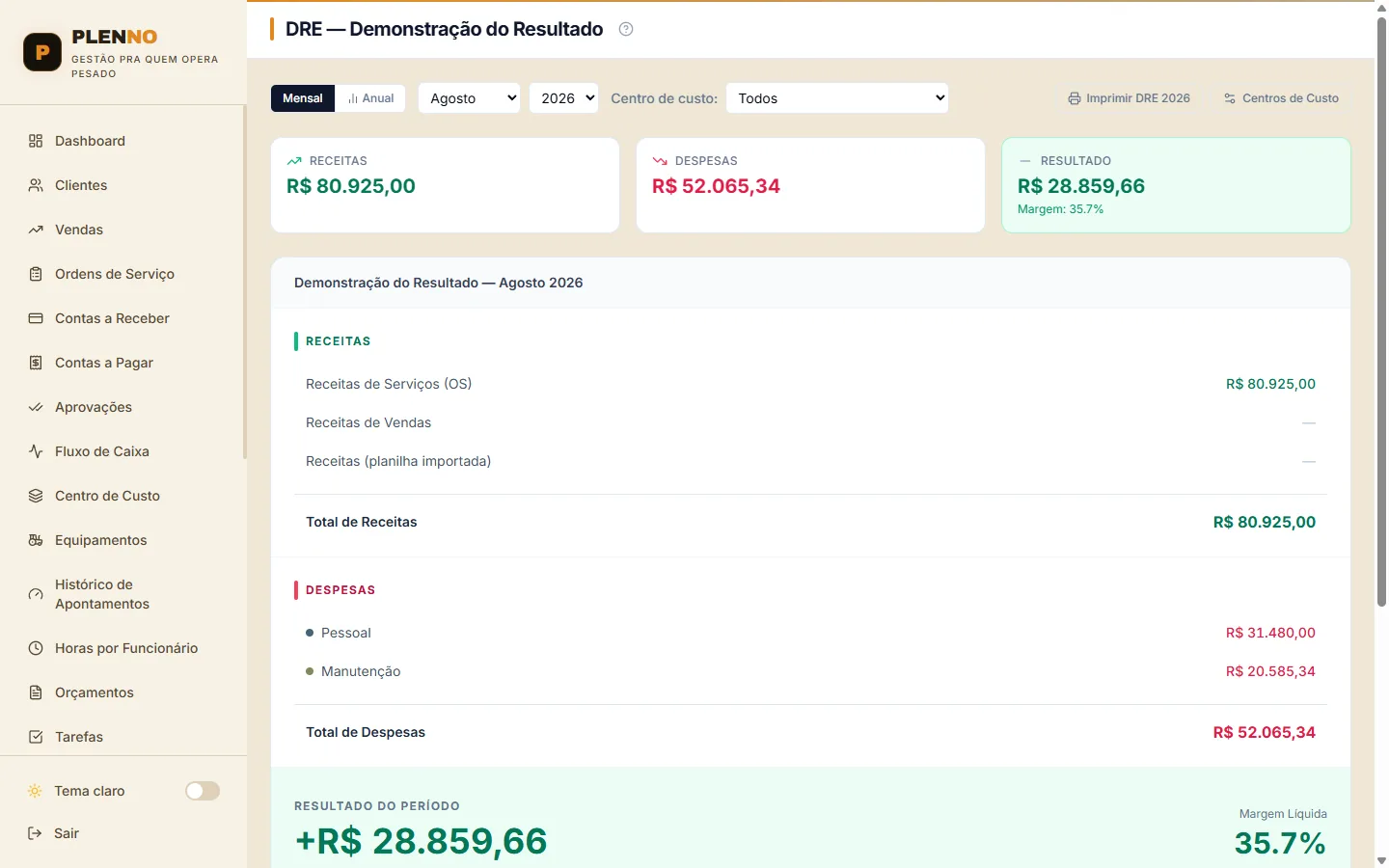Click the R$ 20.585,34 amount

(1270, 671)
